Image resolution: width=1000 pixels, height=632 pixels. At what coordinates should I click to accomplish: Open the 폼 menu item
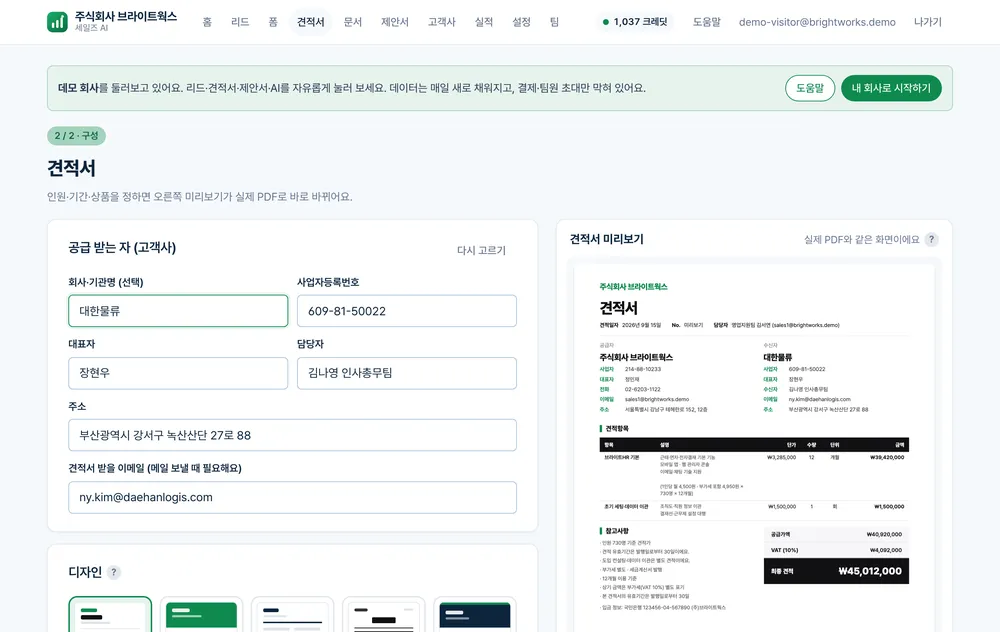pyautogui.click(x=273, y=22)
